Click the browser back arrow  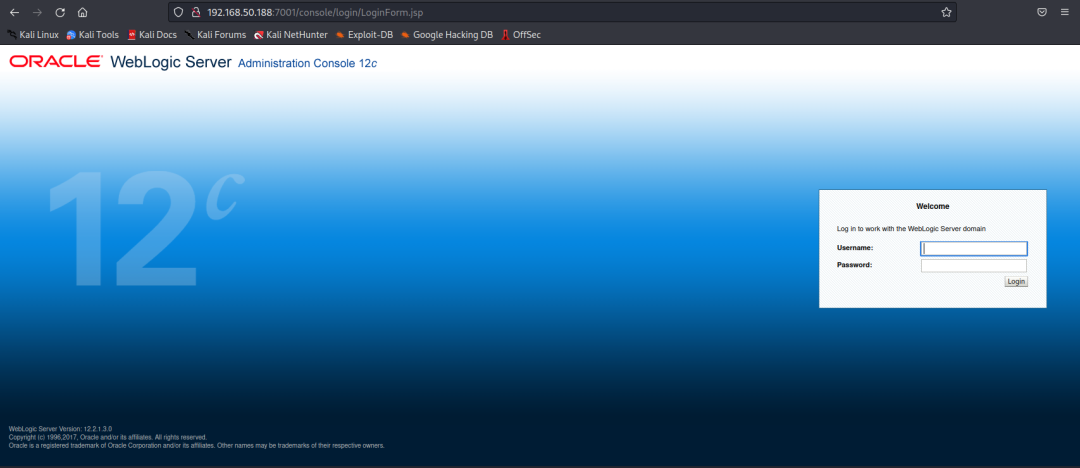14,12
